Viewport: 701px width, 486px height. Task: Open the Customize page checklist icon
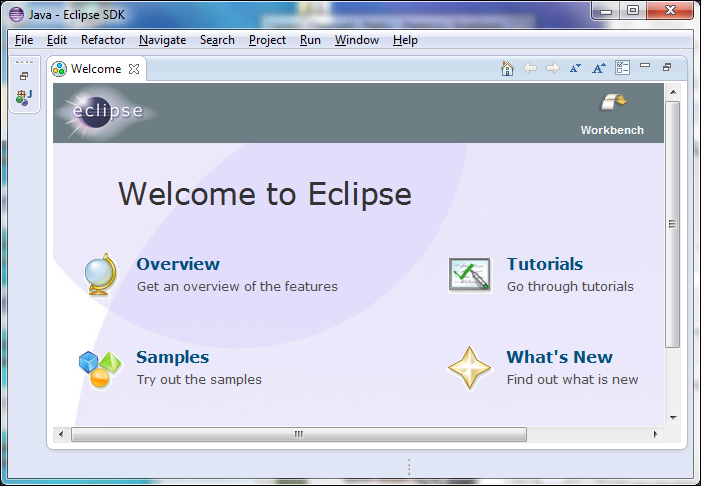point(622,68)
